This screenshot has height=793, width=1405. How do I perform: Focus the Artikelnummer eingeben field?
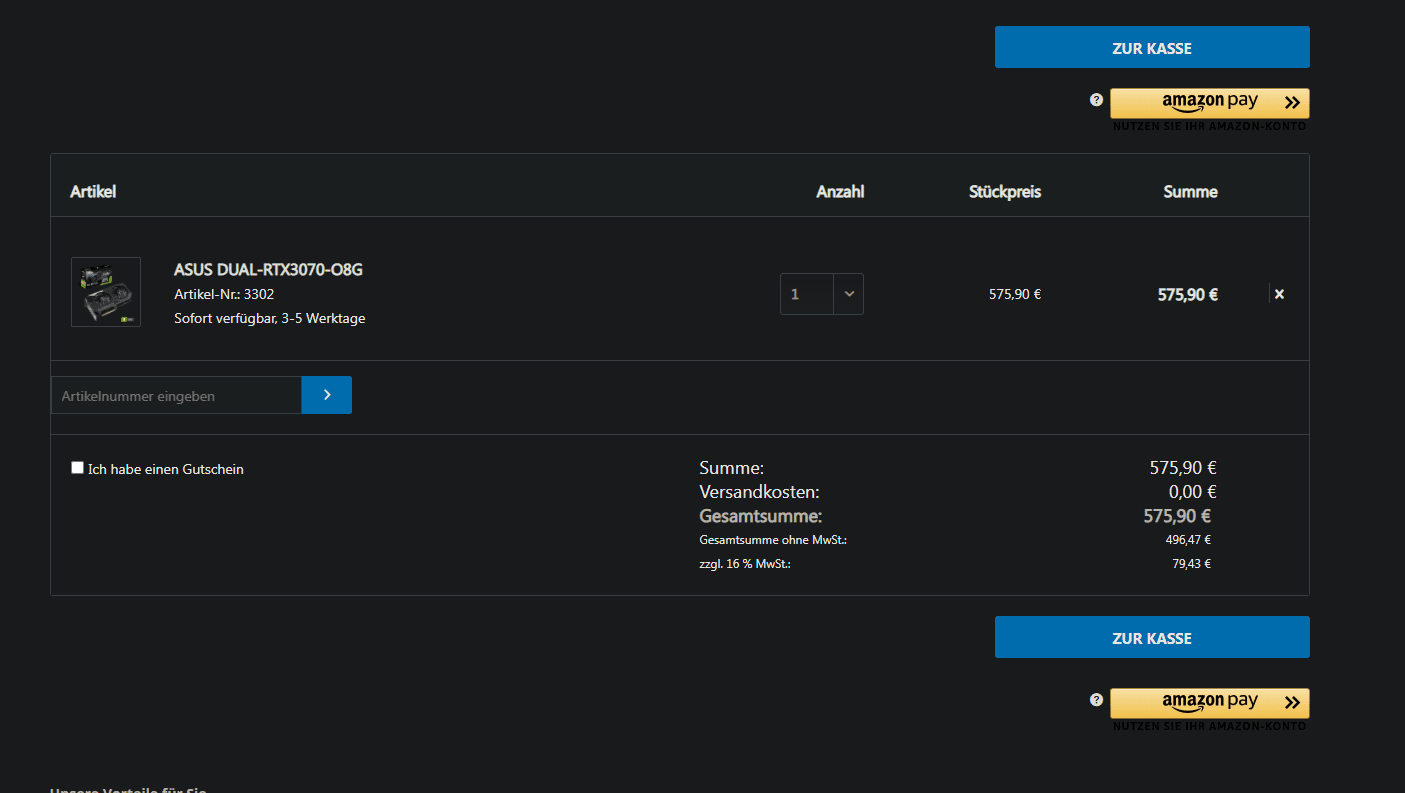[x=176, y=396]
